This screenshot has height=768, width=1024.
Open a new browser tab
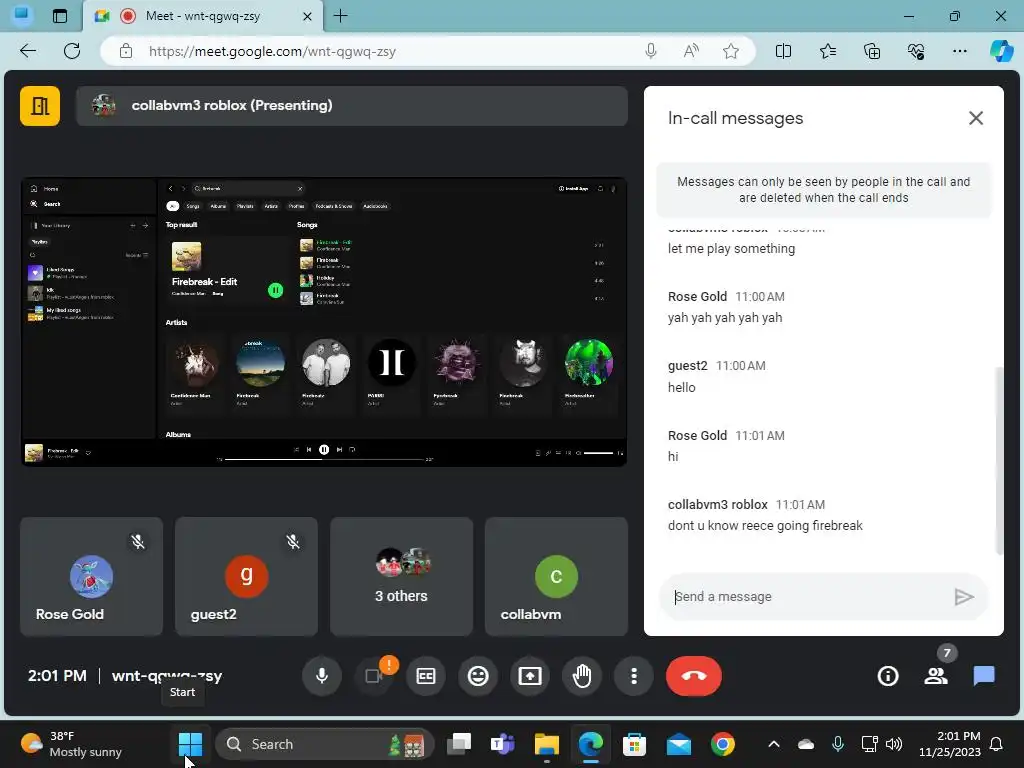pos(340,16)
